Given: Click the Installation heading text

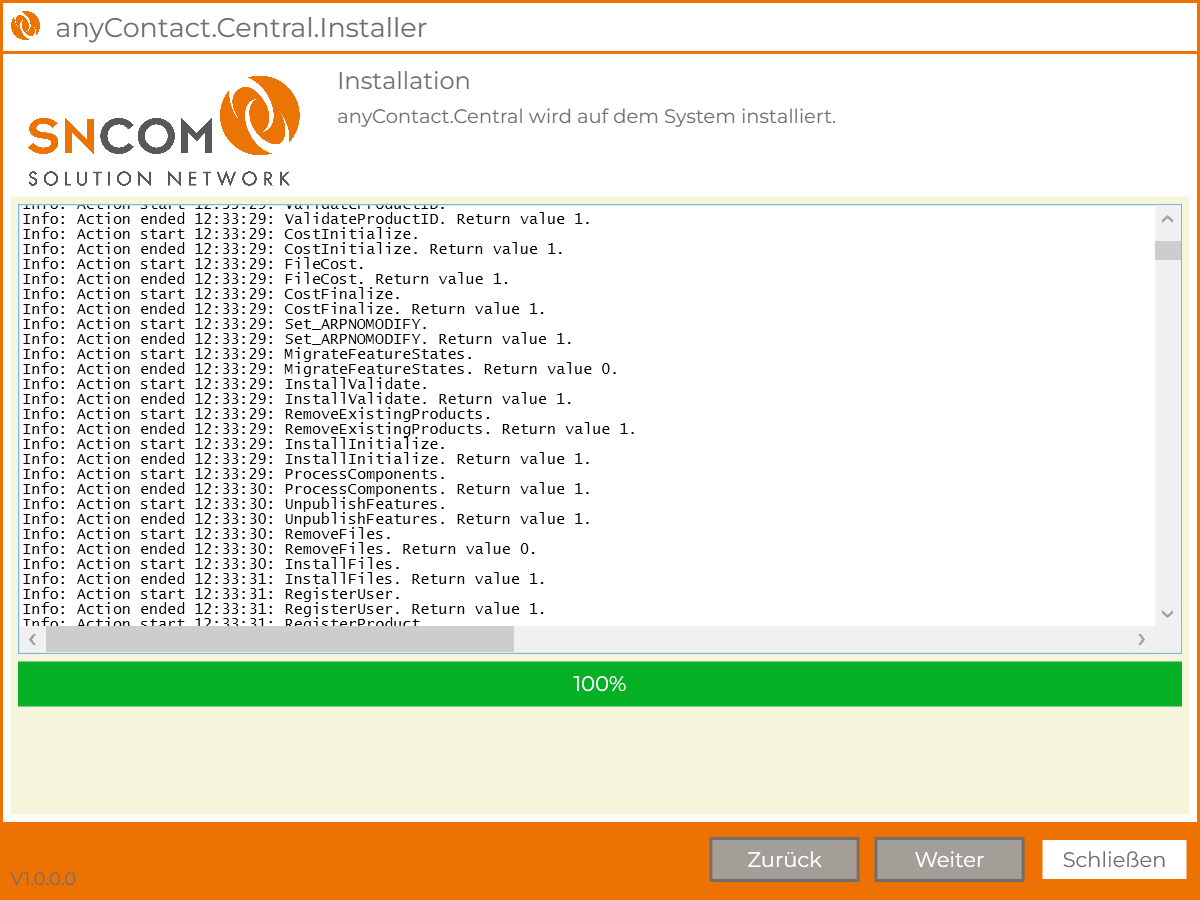Looking at the screenshot, I should coord(403,81).
